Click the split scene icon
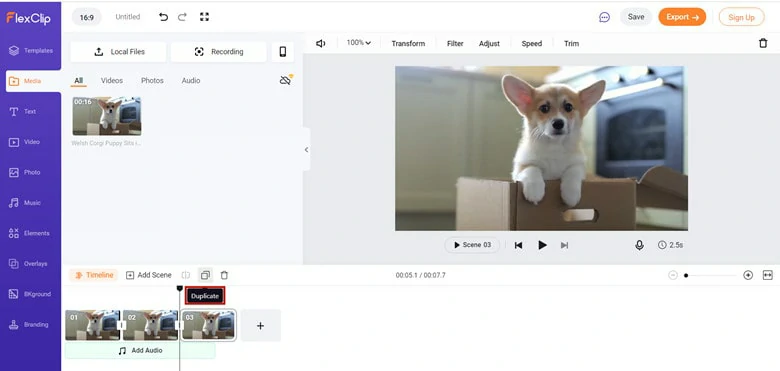The image size is (780, 371). click(186, 275)
